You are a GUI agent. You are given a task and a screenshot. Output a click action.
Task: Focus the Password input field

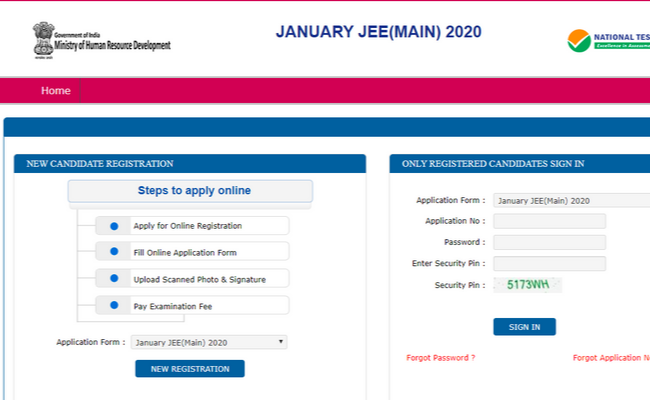(549, 242)
